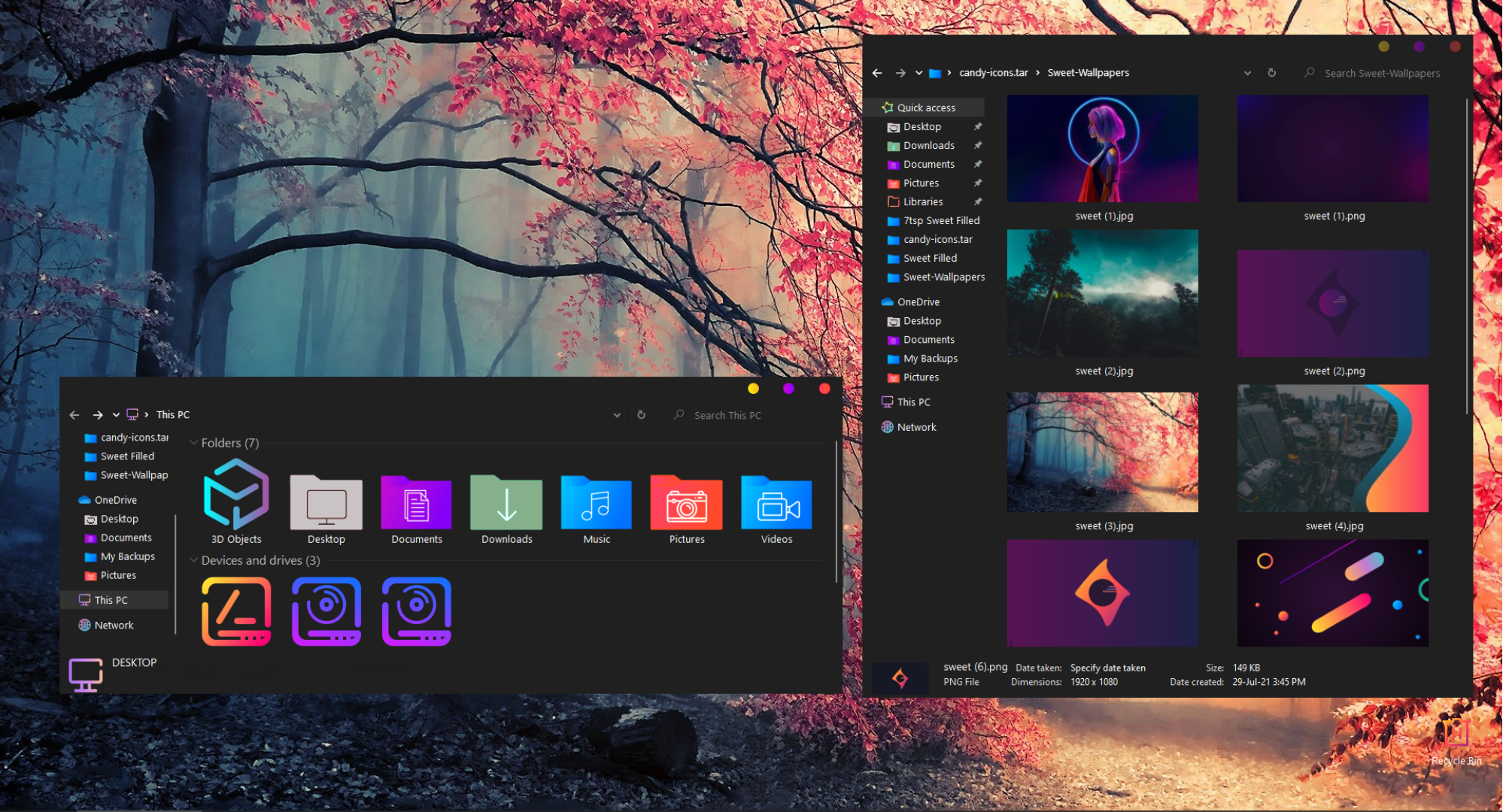Open the 3D Objects folder icon

coord(236,494)
